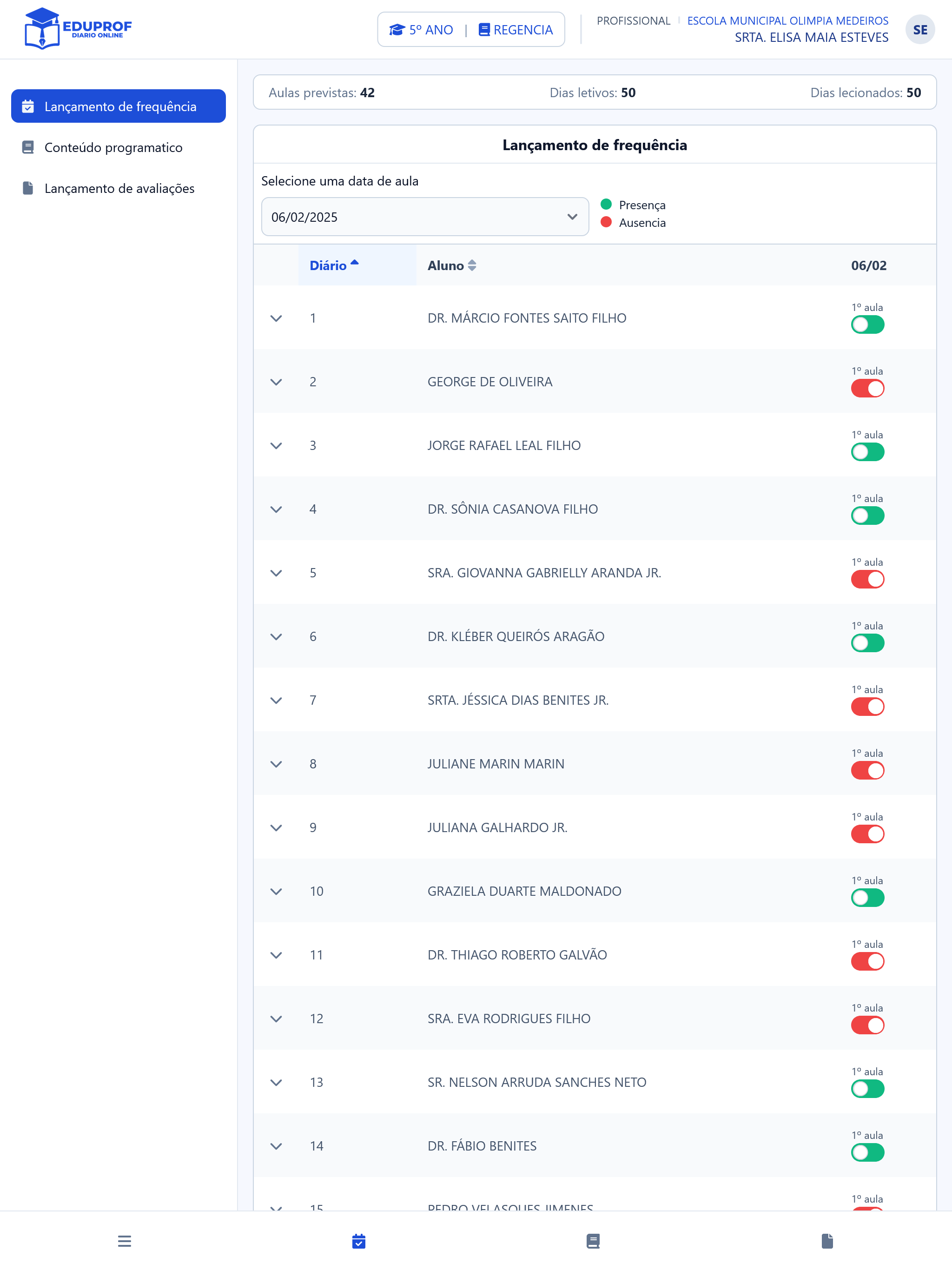The image size is (952, 1270).
Task: Click green Presença legend dot
Action: click(x=606, y=205)
